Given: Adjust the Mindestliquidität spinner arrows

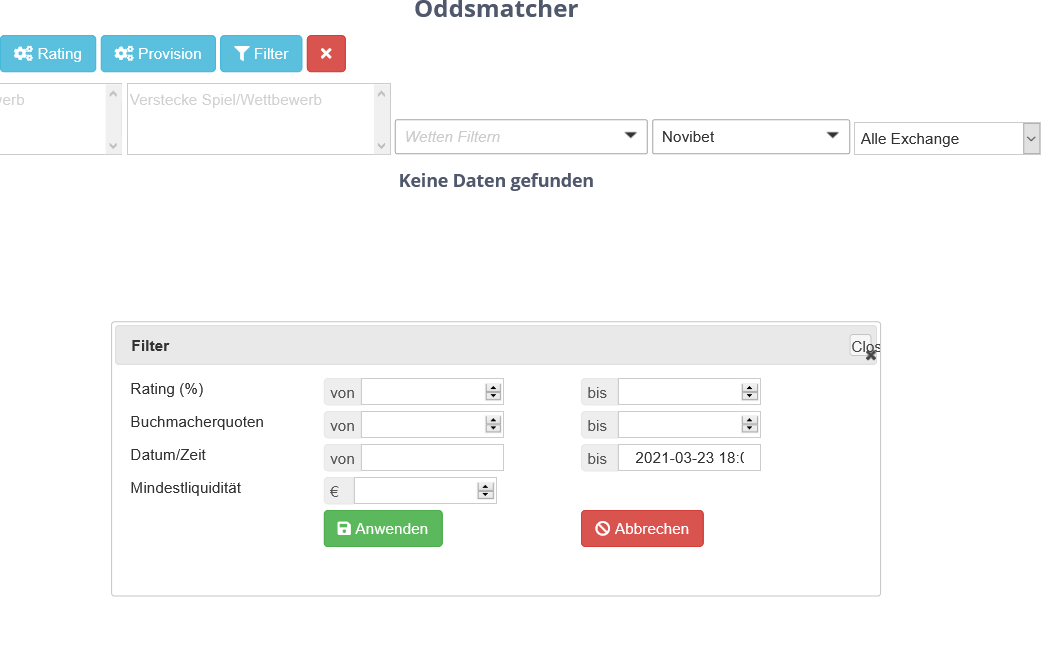Looking at the screenshot, I should (486, 491).
